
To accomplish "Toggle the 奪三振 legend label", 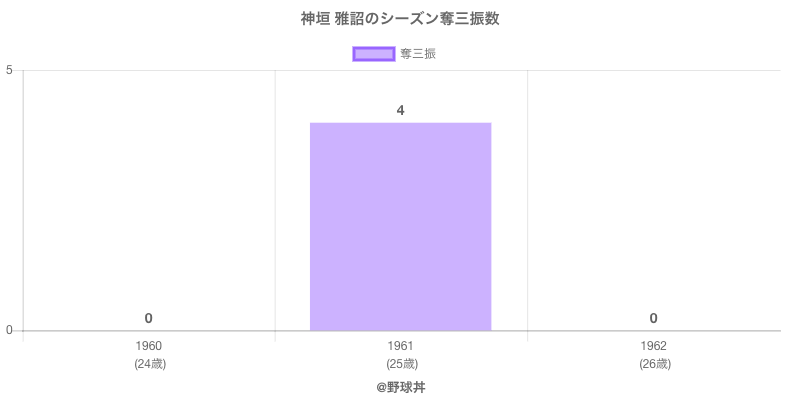I will (417, 54).
